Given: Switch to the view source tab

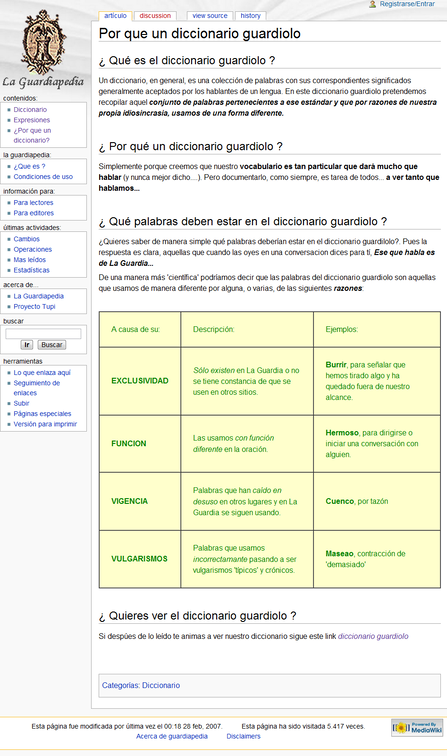Looking at the screenshot, I should pyautogui.click(x=210, y=16).
